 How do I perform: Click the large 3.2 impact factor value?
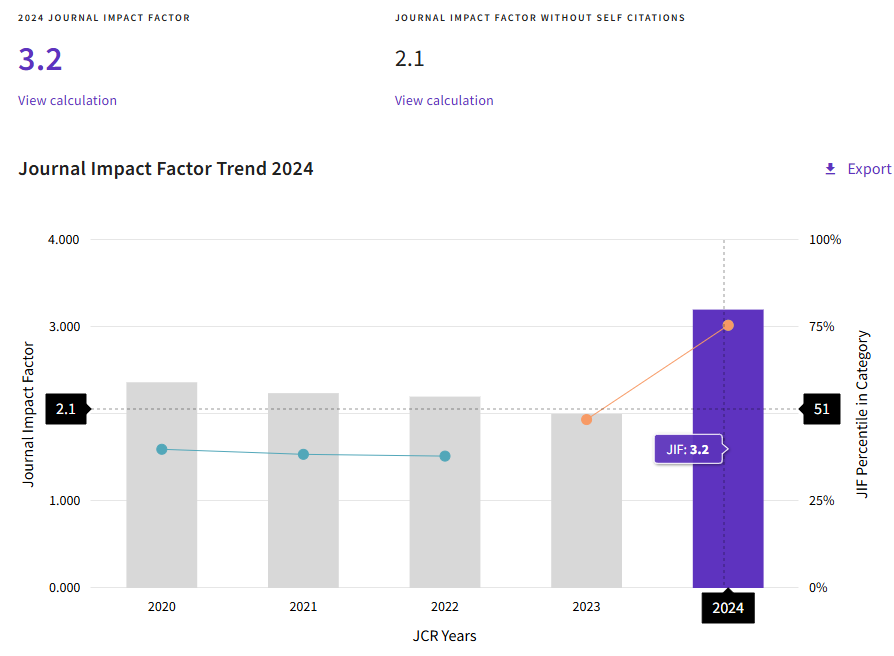click(x=40, y=59)
